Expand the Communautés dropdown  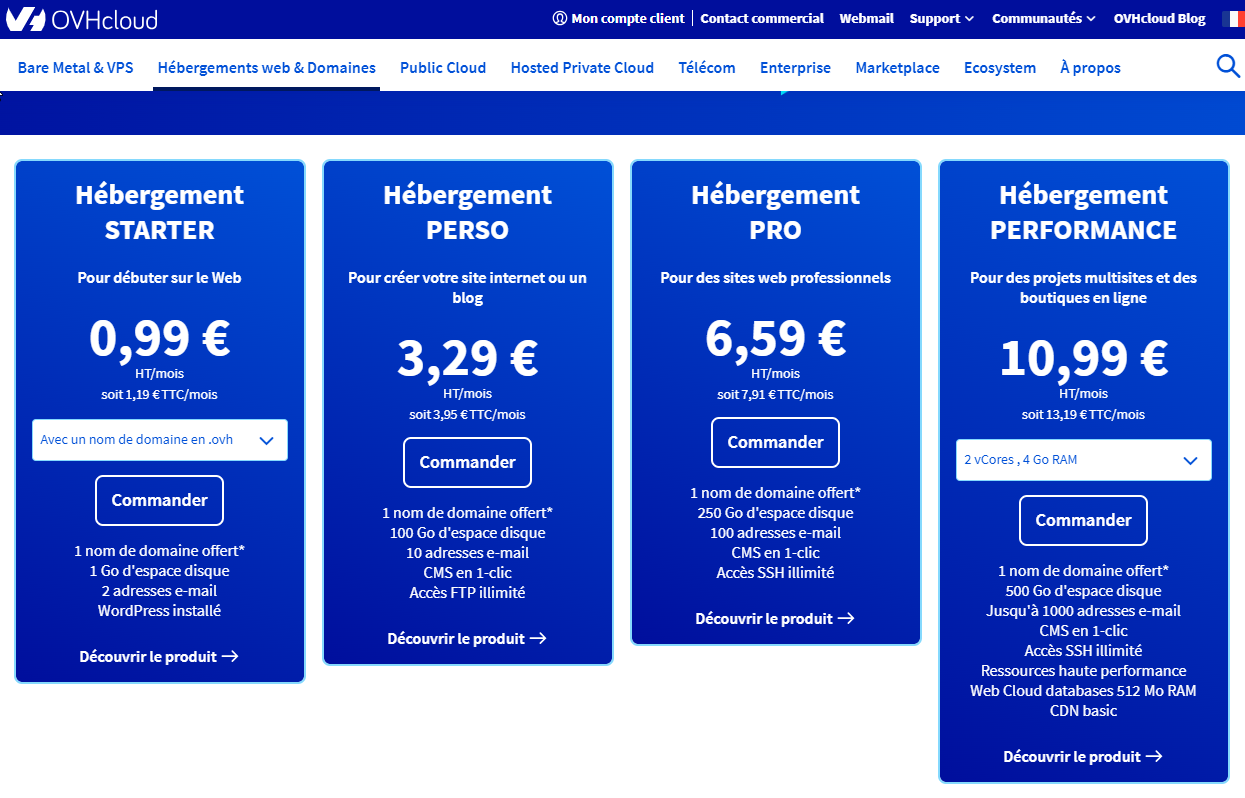point(1043,18)
